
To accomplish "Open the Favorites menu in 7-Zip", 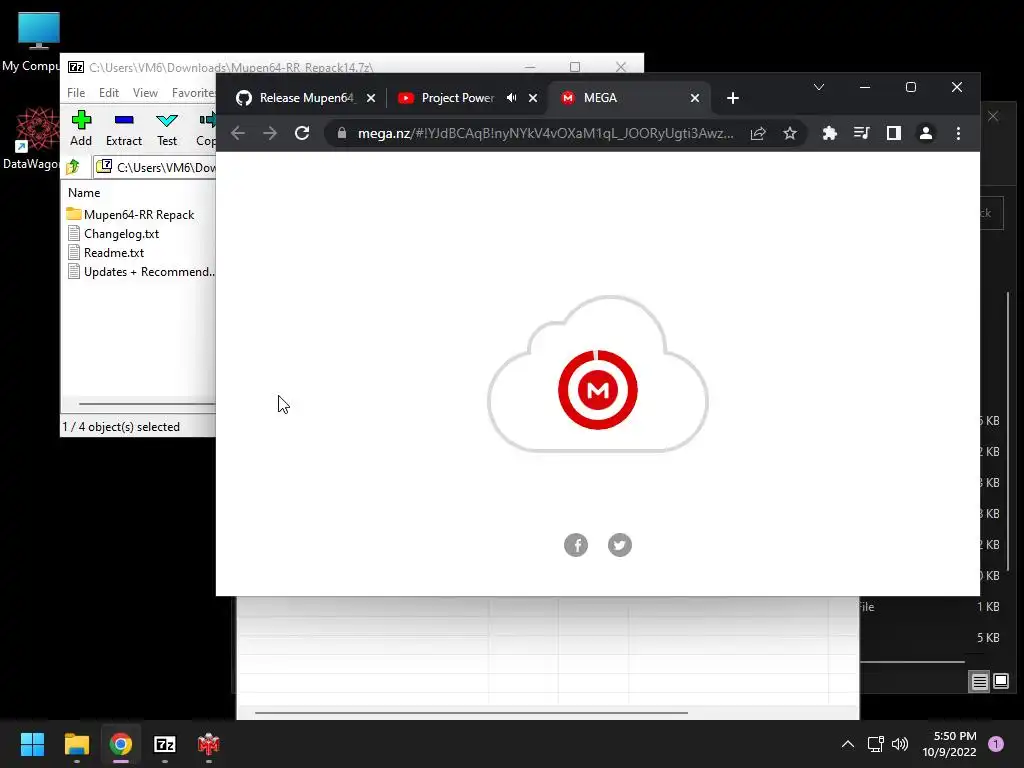I will pos(193,93).
